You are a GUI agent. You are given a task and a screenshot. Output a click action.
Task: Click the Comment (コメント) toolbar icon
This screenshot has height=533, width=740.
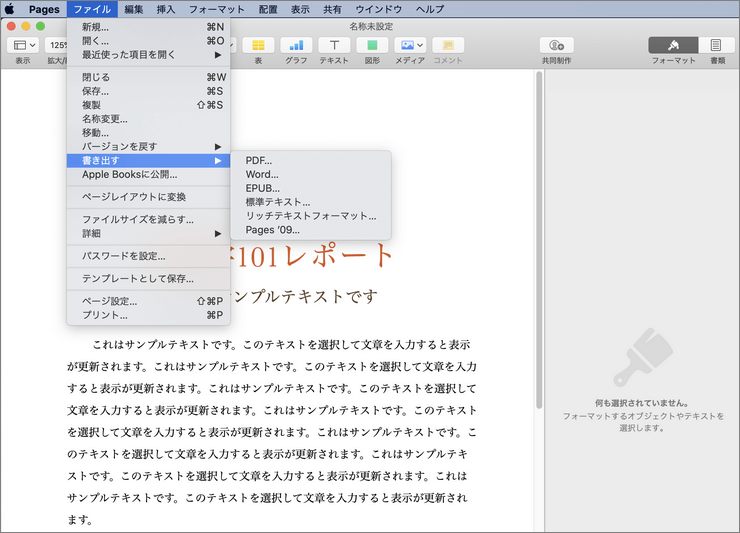tap(448, 45)
